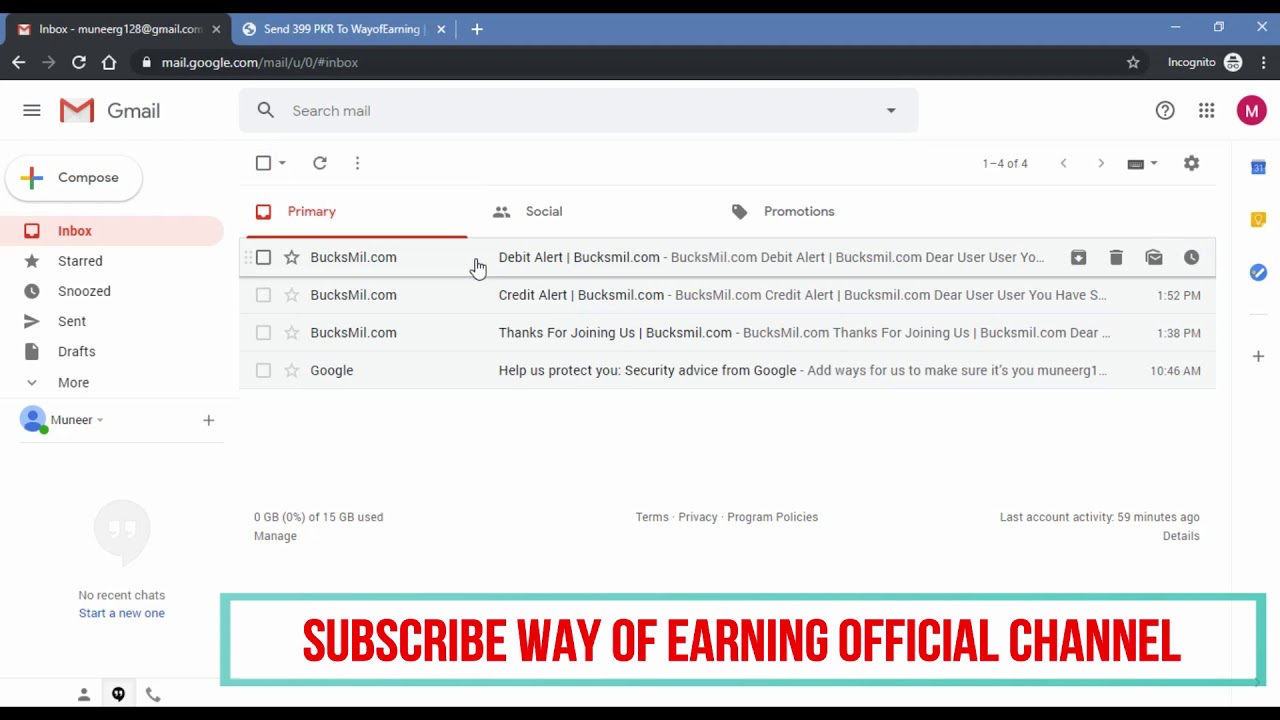This screenshot has width=1280, height=720.
Task: Select the Debit Alert email checkbox
Action: pyautogui.click(x=263, y=258)
